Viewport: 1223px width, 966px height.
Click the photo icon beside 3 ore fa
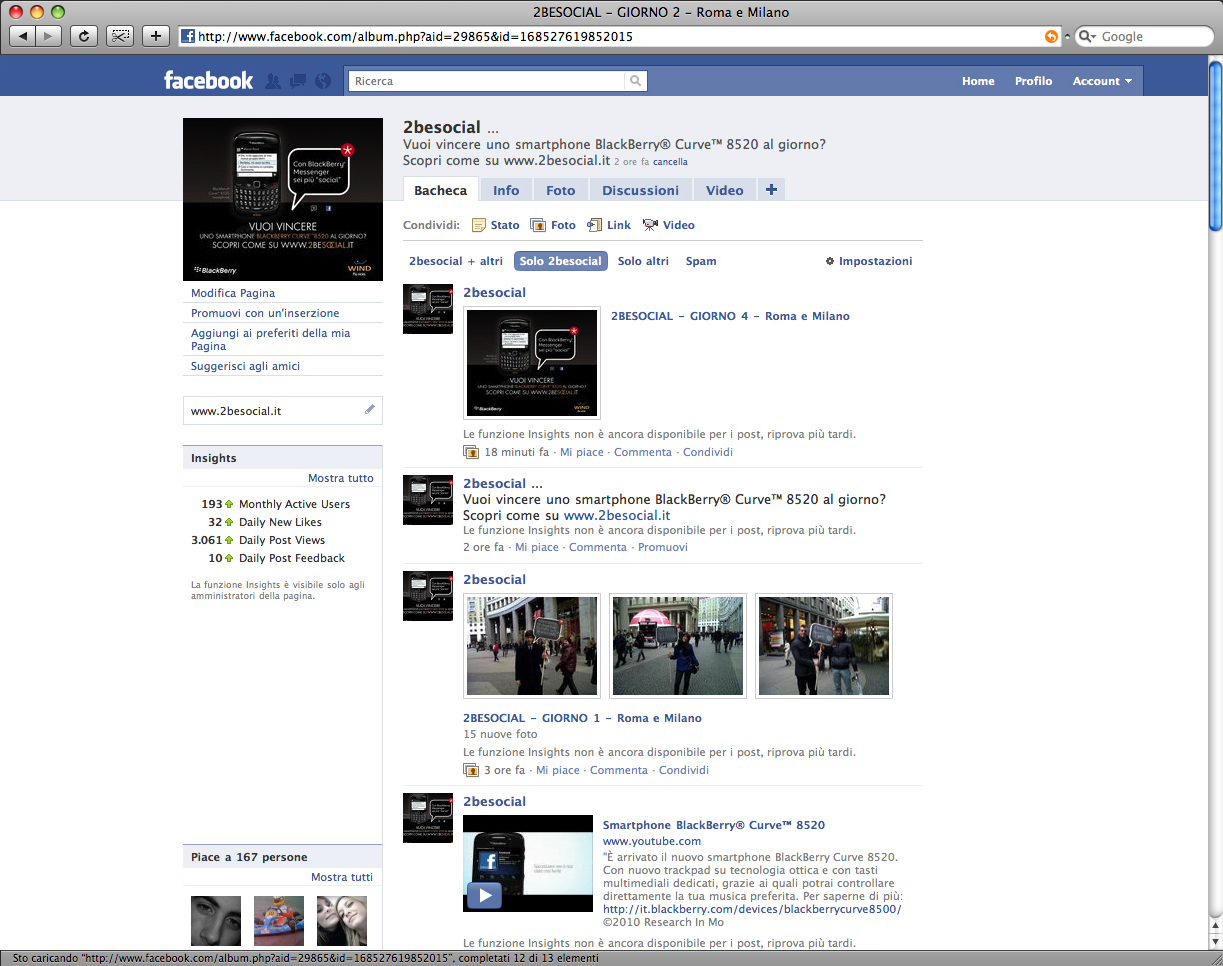click(471, 770)
